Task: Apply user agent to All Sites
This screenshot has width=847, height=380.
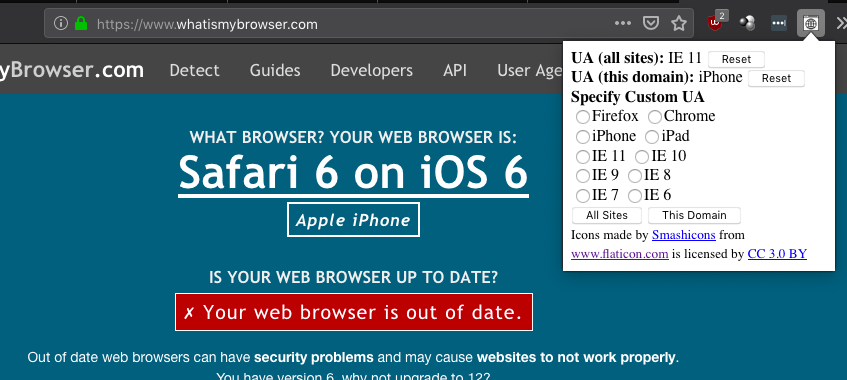Action: pyautogui.click(x=607, y=215)
